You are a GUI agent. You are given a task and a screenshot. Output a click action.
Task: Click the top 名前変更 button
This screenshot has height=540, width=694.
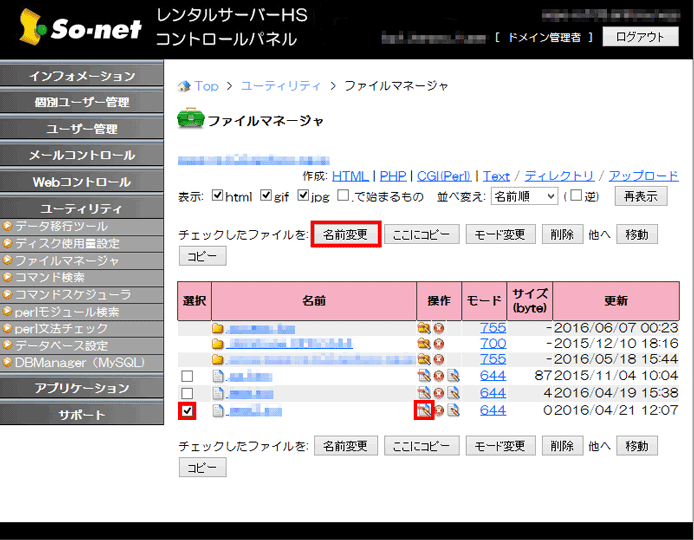(346, 234)
